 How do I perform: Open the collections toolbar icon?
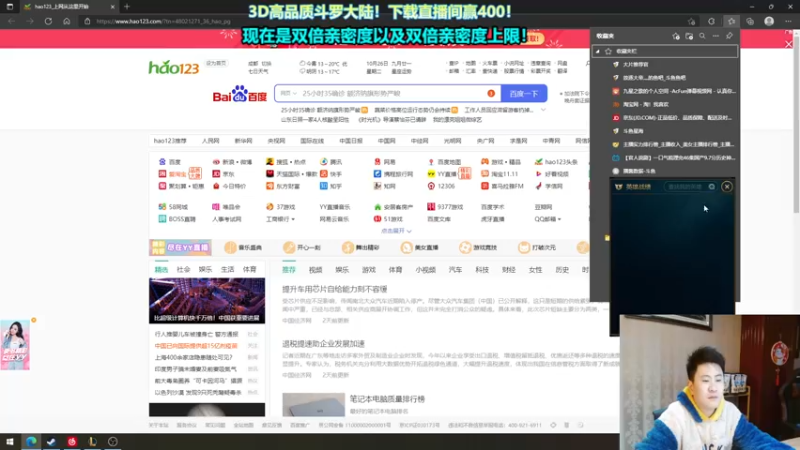(x=750, y=21)
